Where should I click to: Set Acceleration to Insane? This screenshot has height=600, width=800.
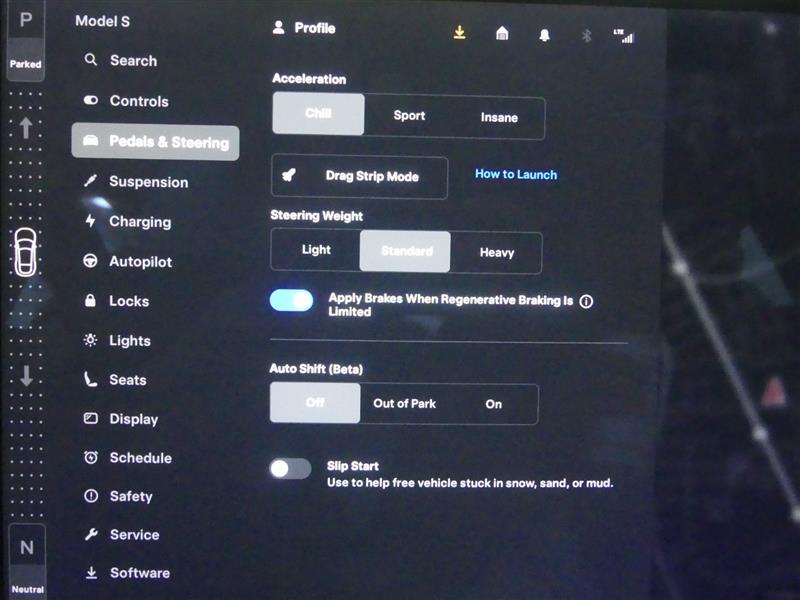pos(499,117)
